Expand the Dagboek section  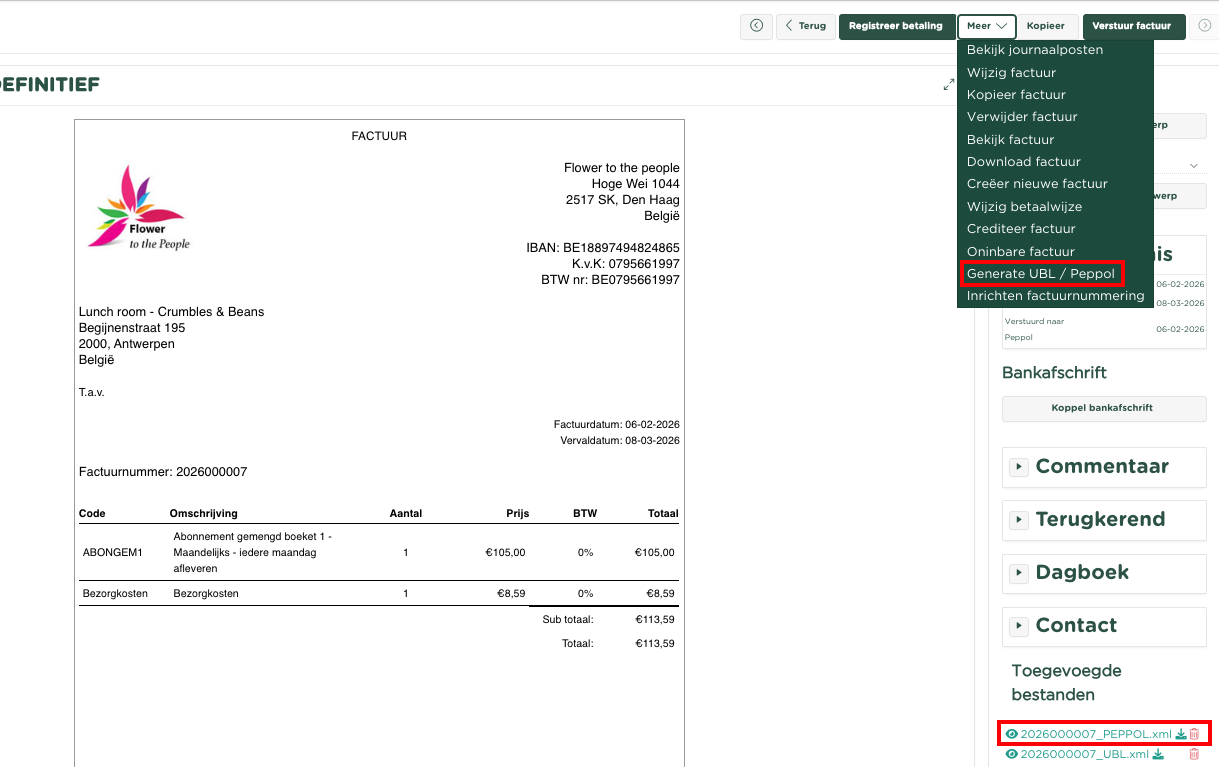tap(1019, 573)
